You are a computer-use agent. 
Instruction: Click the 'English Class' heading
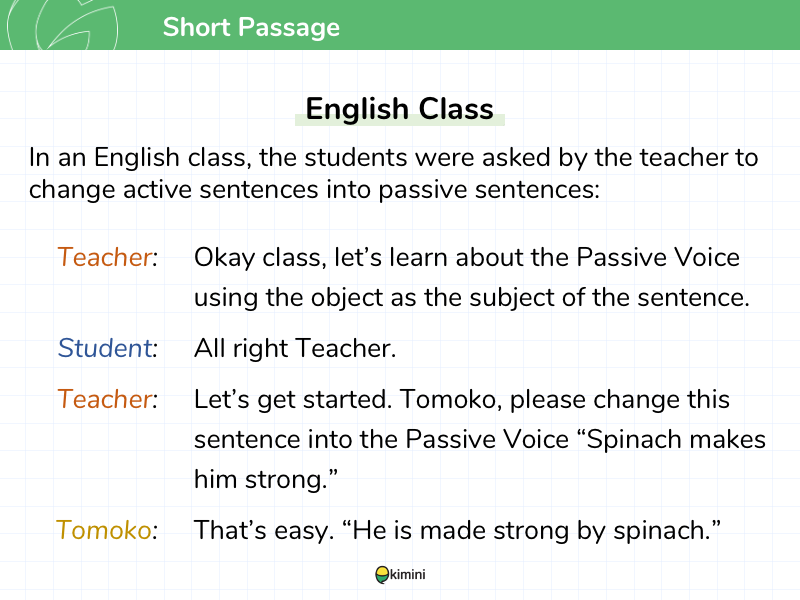(x=399, y=109)
